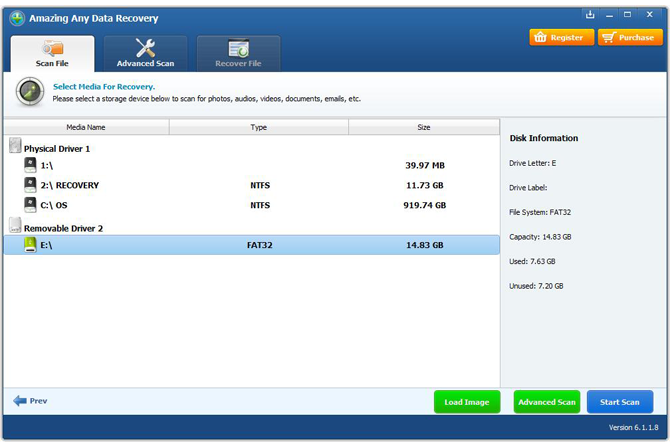Switch to the Advanced Scan tab

145,53
